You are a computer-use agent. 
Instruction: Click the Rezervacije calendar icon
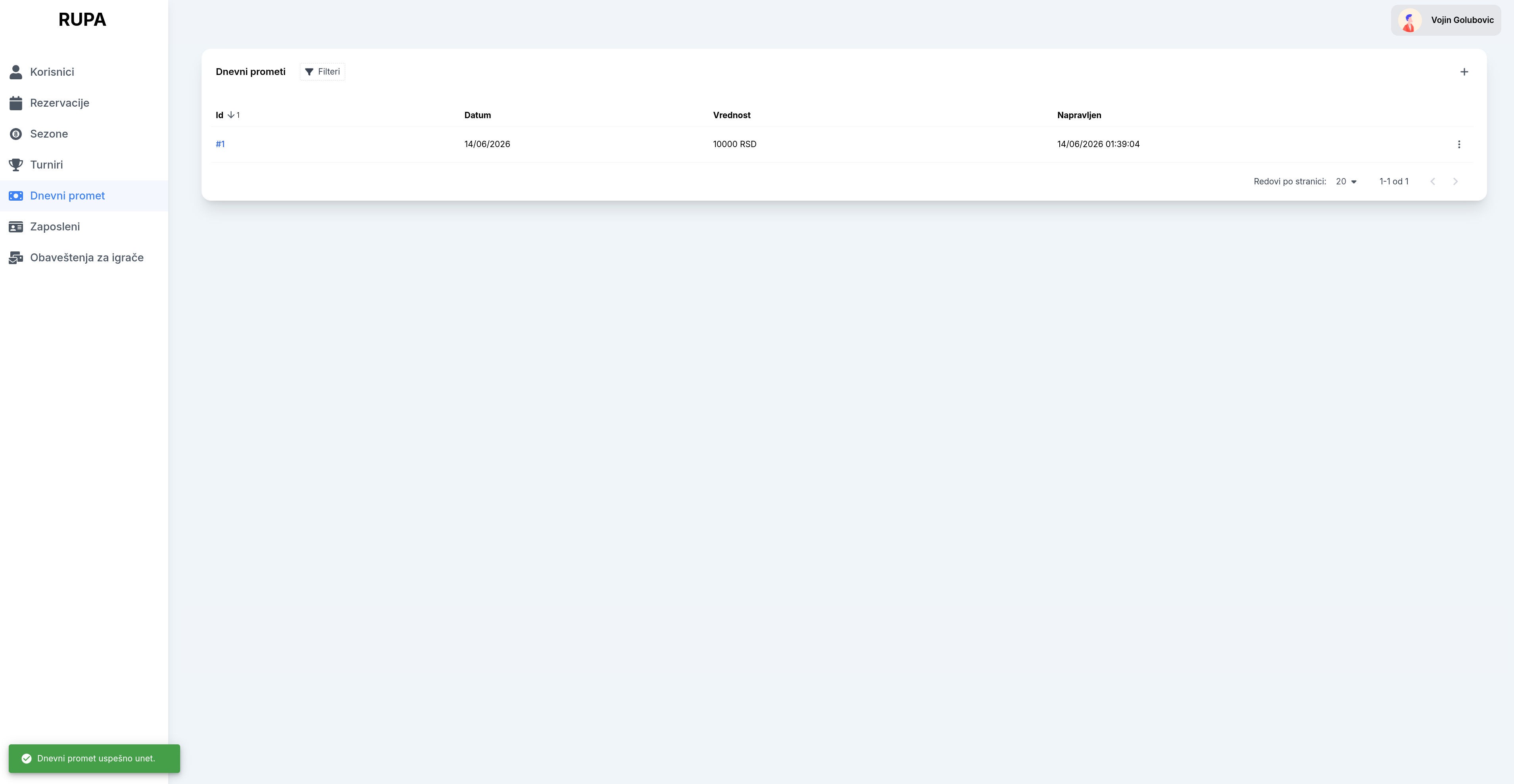16,103
